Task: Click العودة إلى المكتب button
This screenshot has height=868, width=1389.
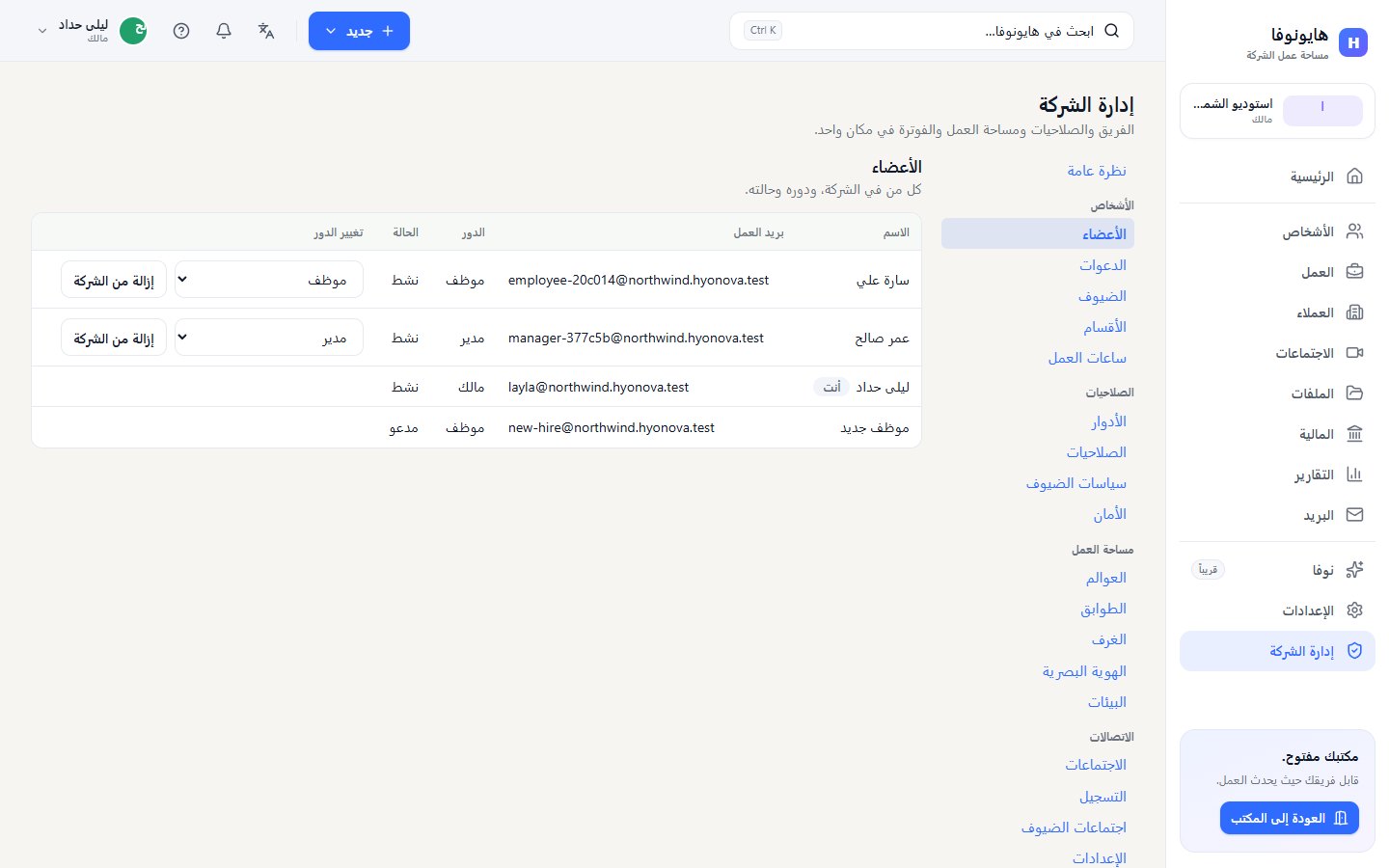Action: (1289, 818)
